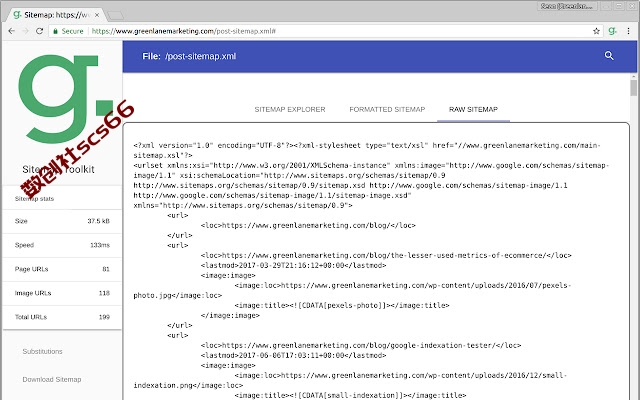Viewport: 640px width, 400px height.
Task: Click the search magnifier in the blue header
Action: click(x=609, y=56)
